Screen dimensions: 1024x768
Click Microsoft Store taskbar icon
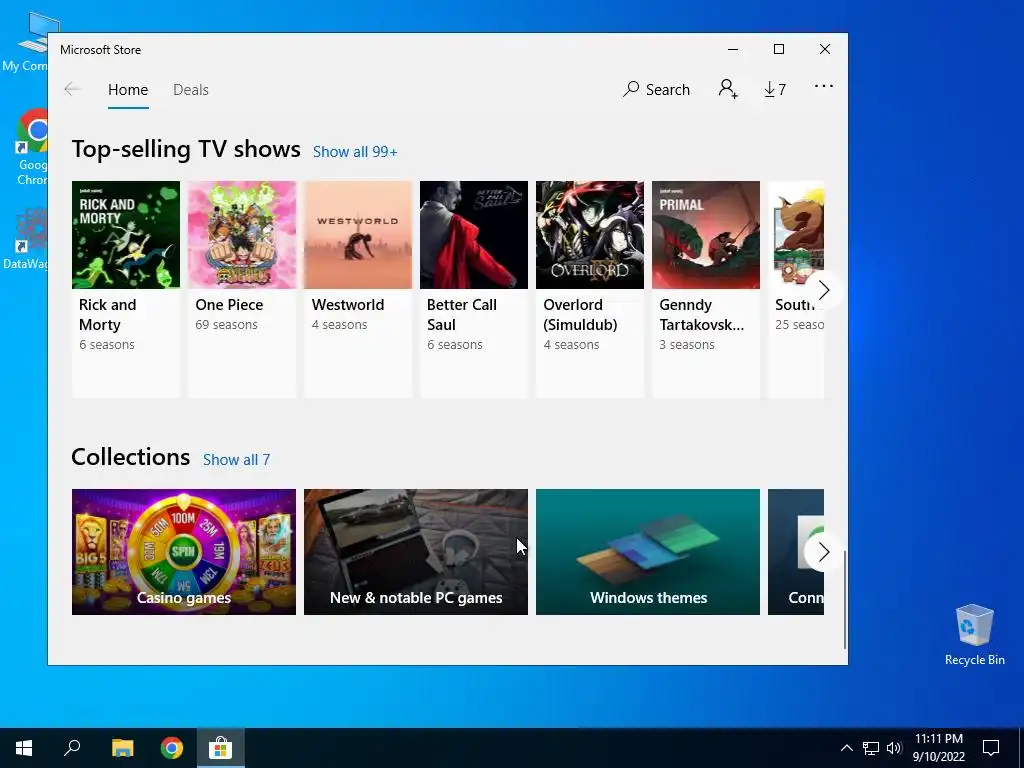coord(221,748)
